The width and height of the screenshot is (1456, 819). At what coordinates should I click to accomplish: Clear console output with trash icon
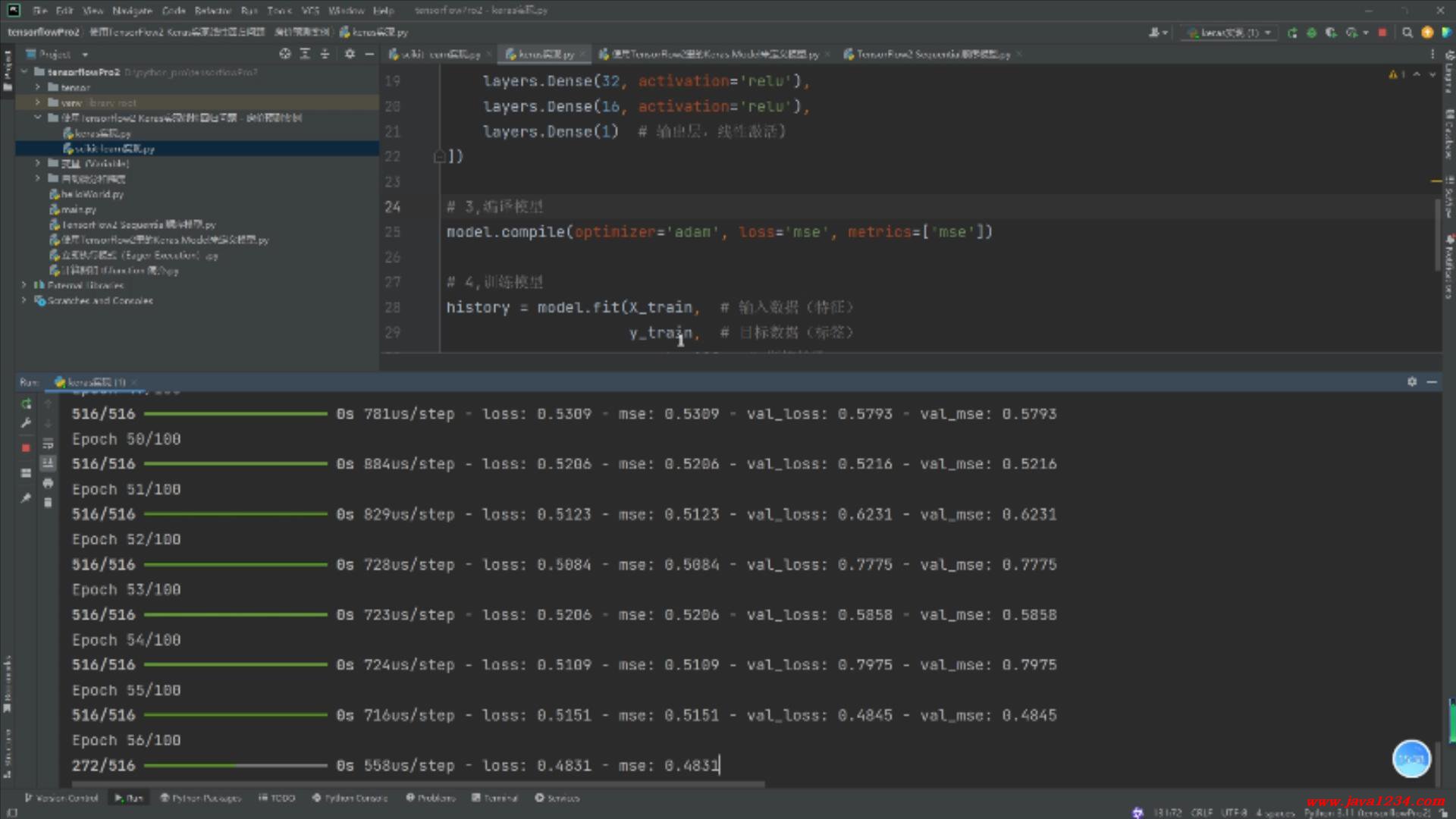[x=48, y=503]
